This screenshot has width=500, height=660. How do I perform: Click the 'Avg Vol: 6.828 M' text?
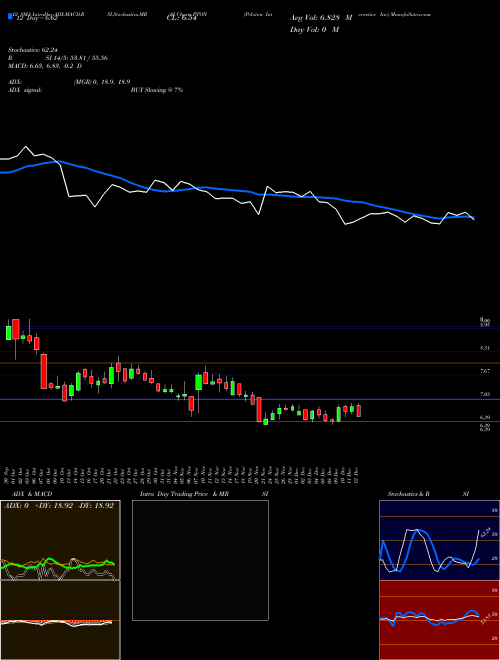[321, 18]
